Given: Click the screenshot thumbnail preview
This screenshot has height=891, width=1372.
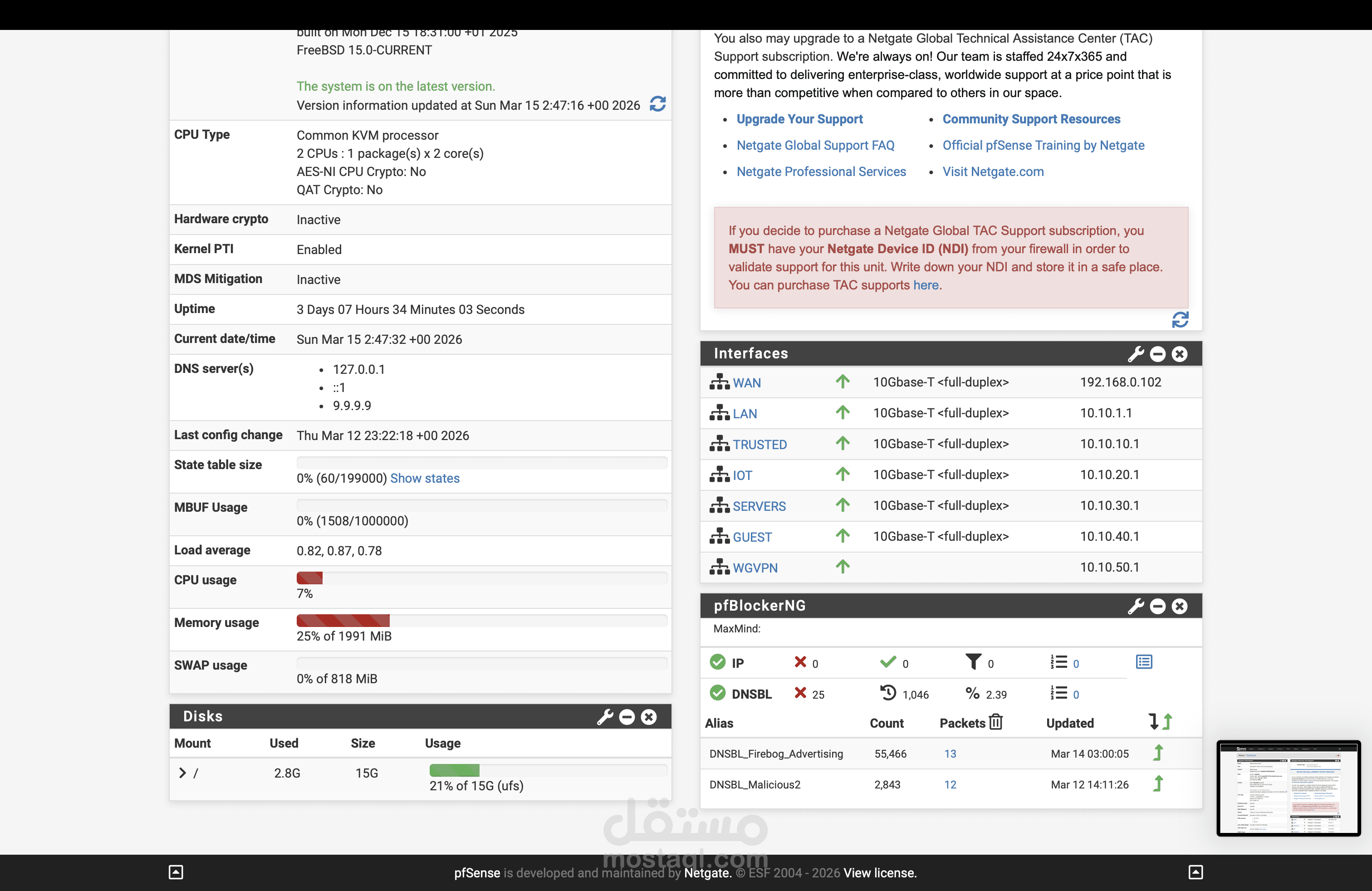Looking at the screenshot, I should point(1289,788).
